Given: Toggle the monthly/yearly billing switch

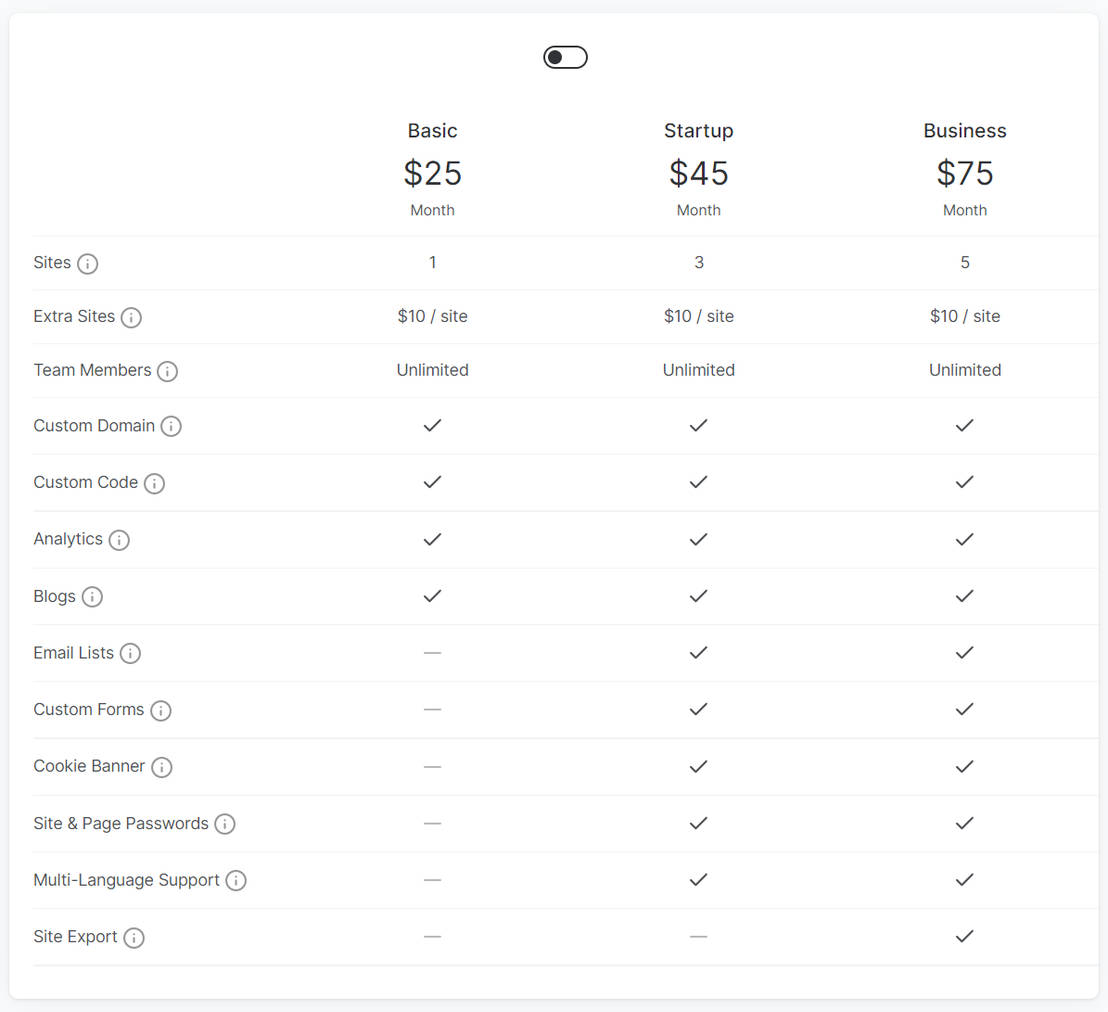Looking at the screenshot, I should (x=565, y=57).
